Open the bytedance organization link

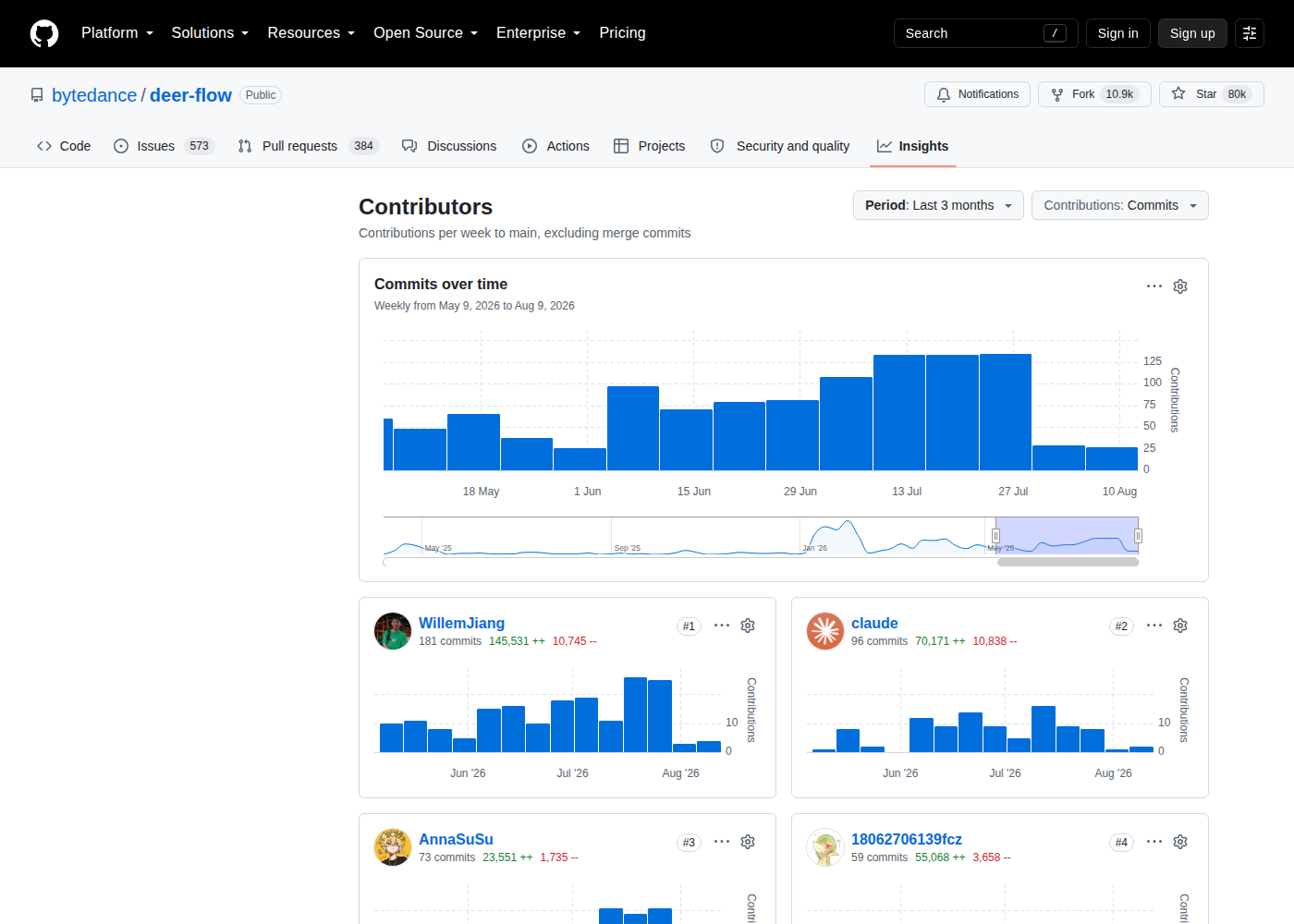click(94, 95)
